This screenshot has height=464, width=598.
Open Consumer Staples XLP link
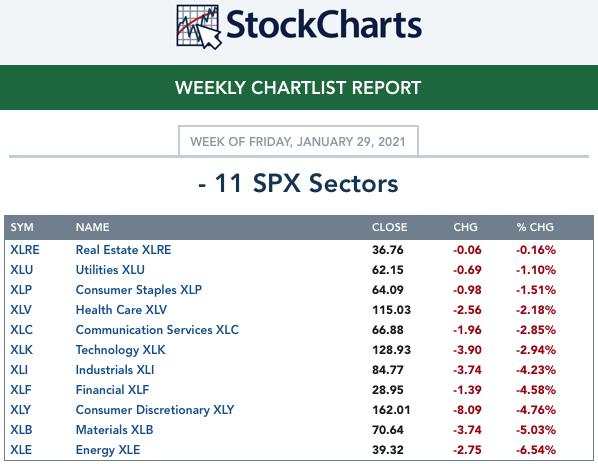138,290
